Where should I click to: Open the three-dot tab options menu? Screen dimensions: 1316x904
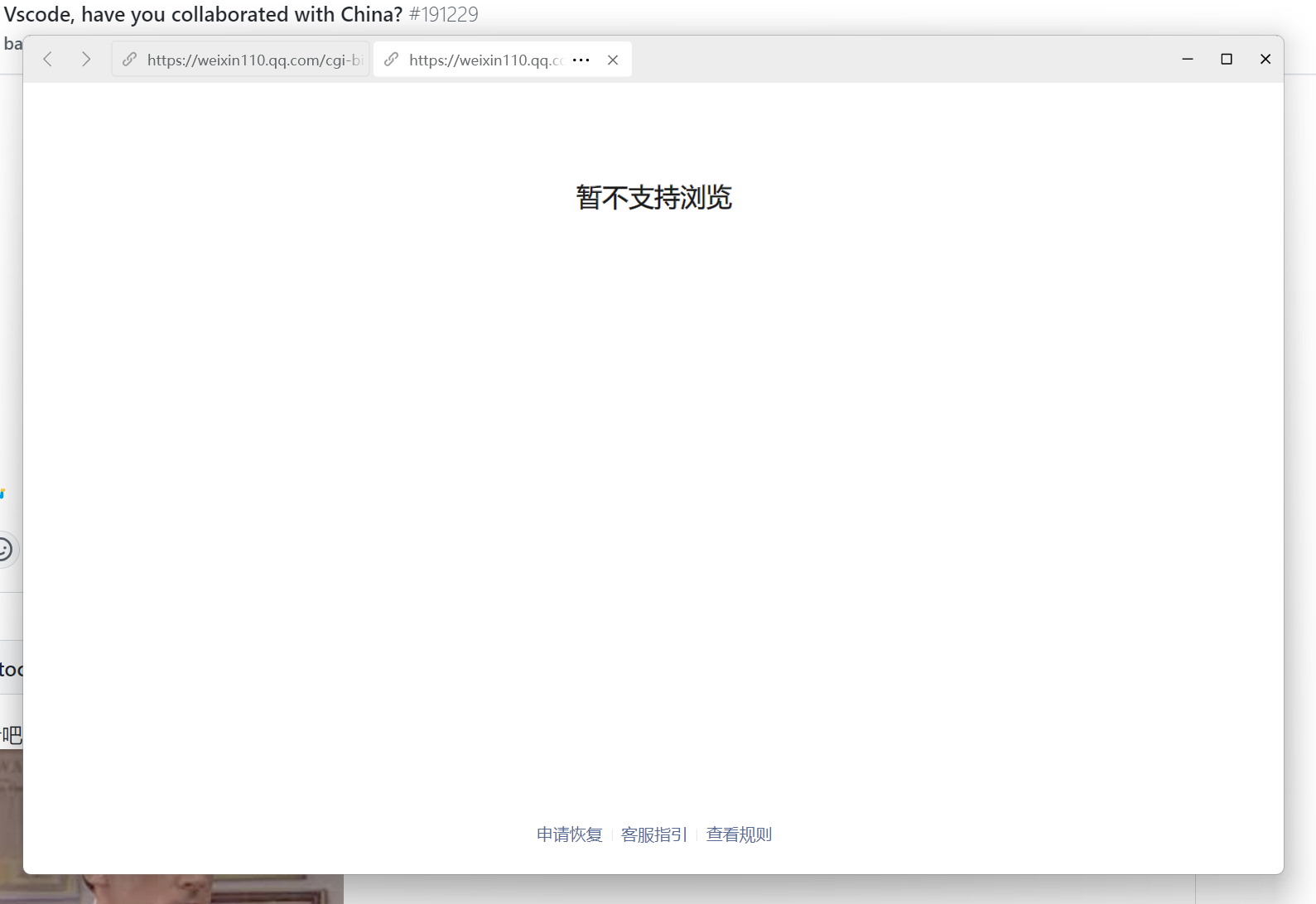click(x=581, y=60)
